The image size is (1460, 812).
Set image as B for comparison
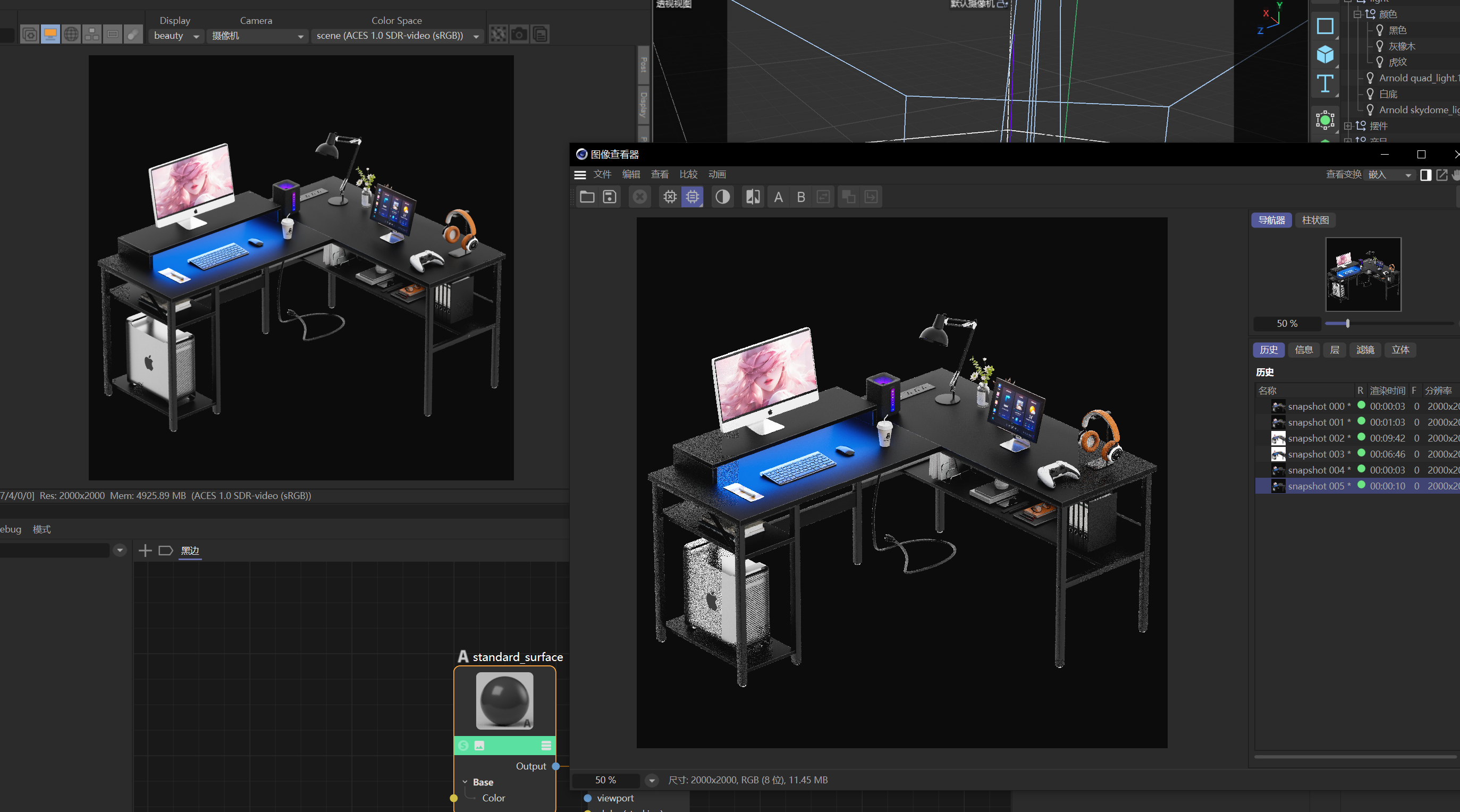click(x=800, y=197)
